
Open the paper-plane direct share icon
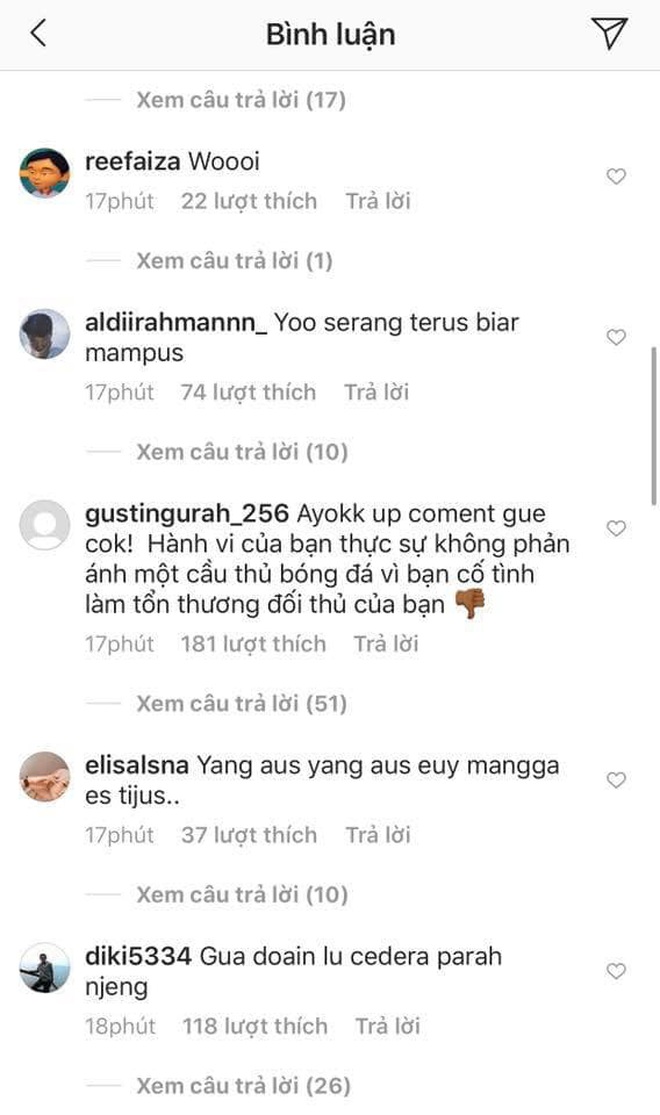(609, 33)
